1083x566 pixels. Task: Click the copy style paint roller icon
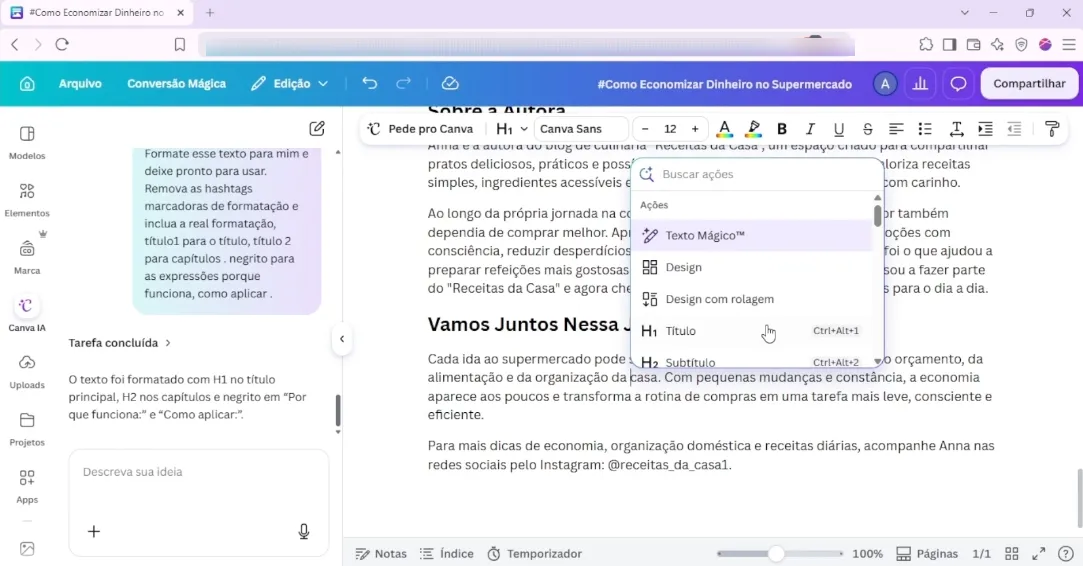click(1052, 129)
